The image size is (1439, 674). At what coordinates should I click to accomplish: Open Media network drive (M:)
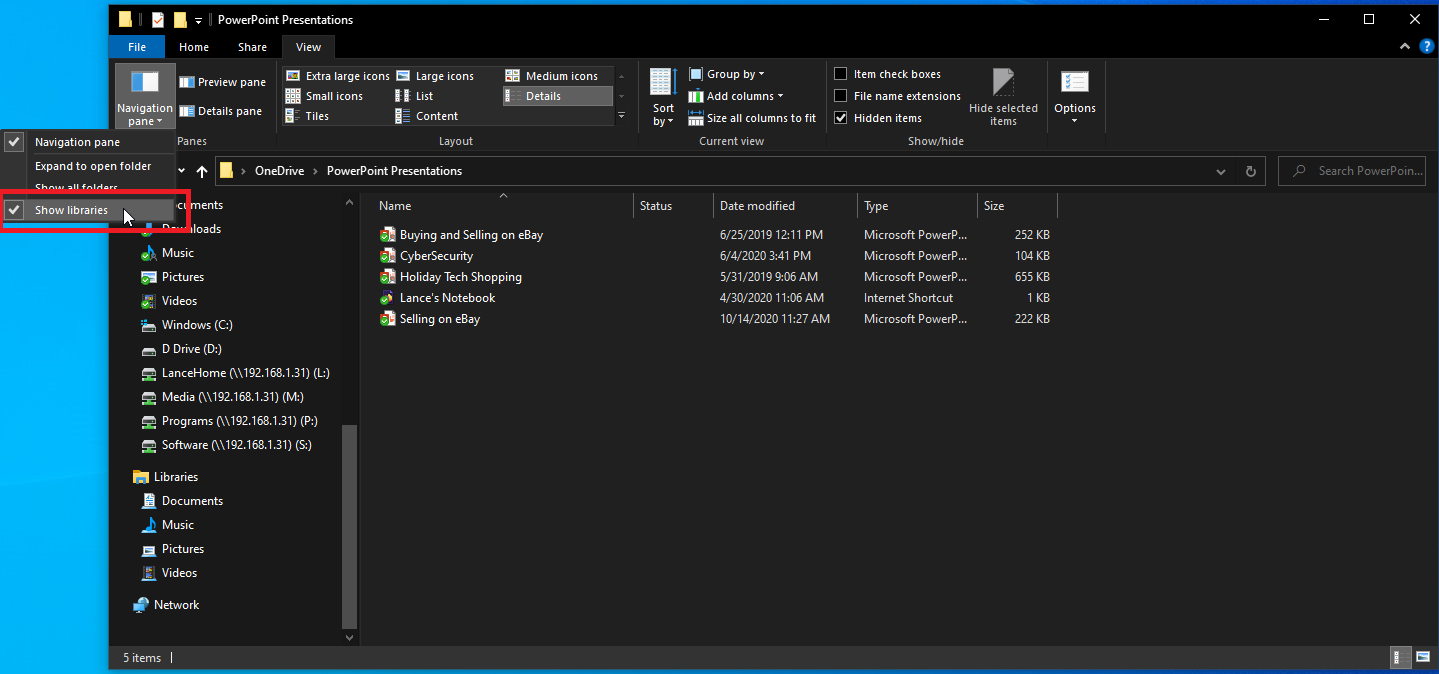tap(232, 397)
